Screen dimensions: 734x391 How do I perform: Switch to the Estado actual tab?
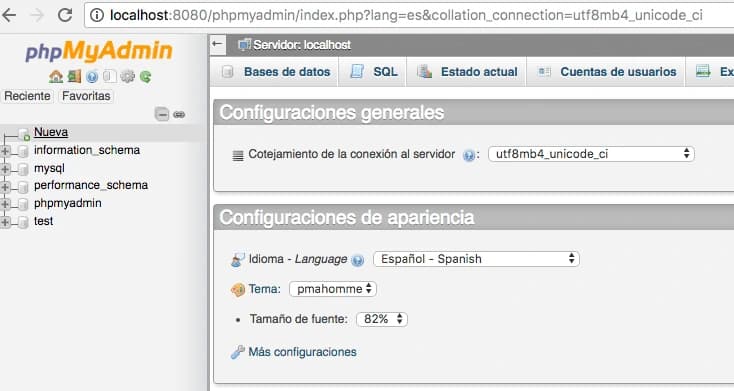(x=467, y=72)
